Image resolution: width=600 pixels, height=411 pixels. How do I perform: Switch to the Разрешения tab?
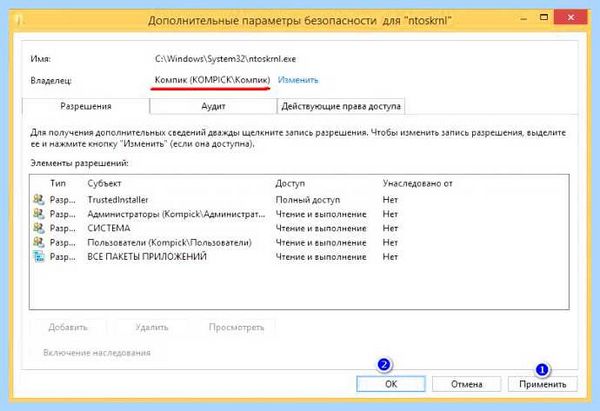86,106
